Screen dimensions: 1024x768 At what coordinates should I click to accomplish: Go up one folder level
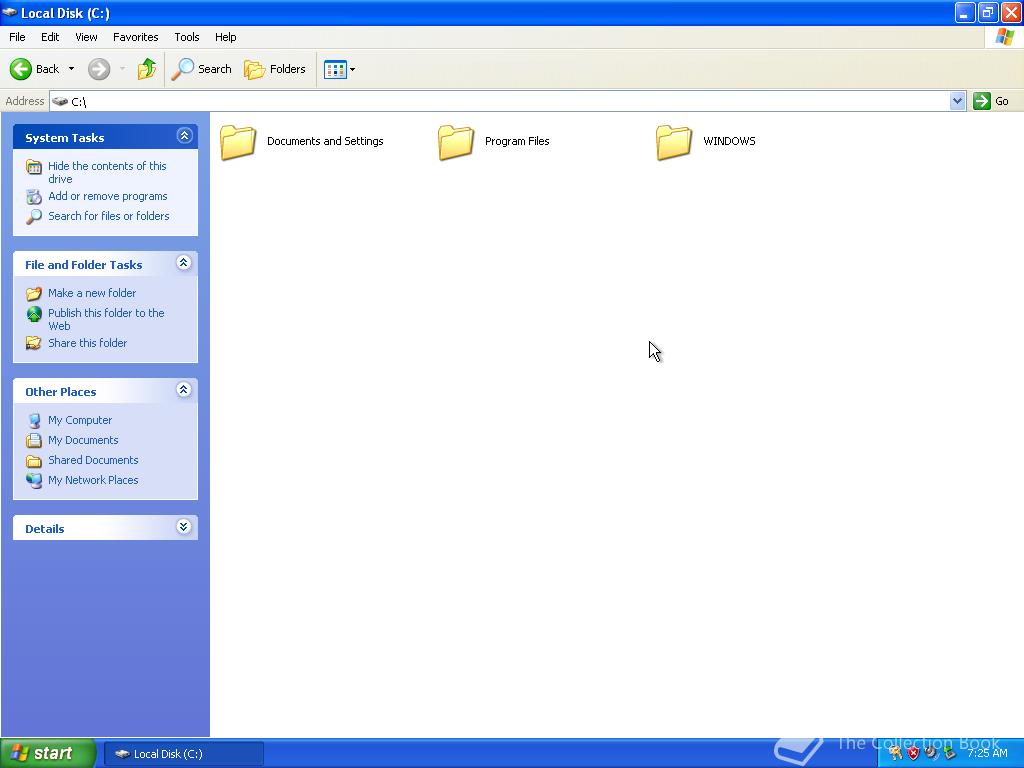coord(147,69)
